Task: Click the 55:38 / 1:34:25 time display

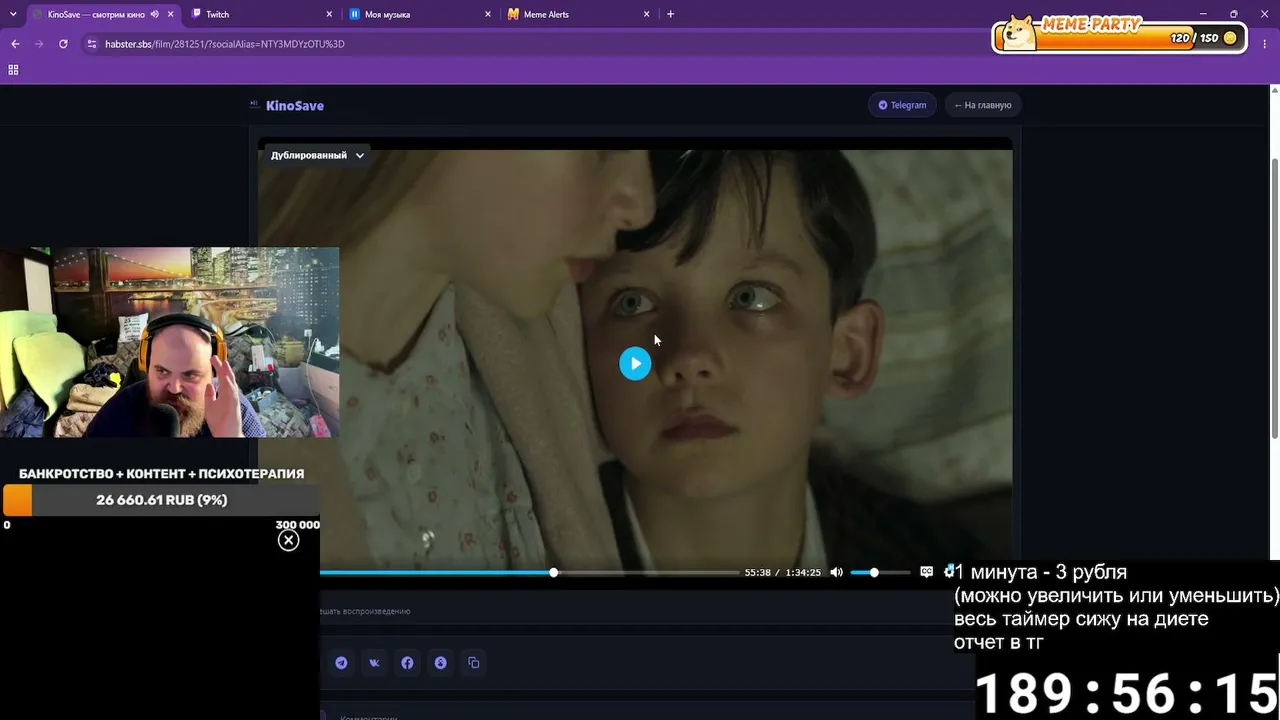Action: pos(782,573)
